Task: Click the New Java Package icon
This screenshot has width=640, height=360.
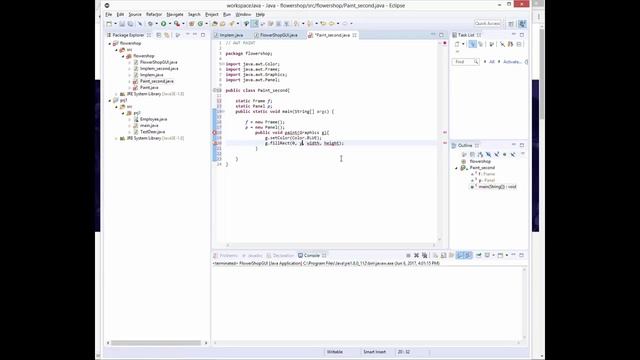Action: [x=191, y=24]
